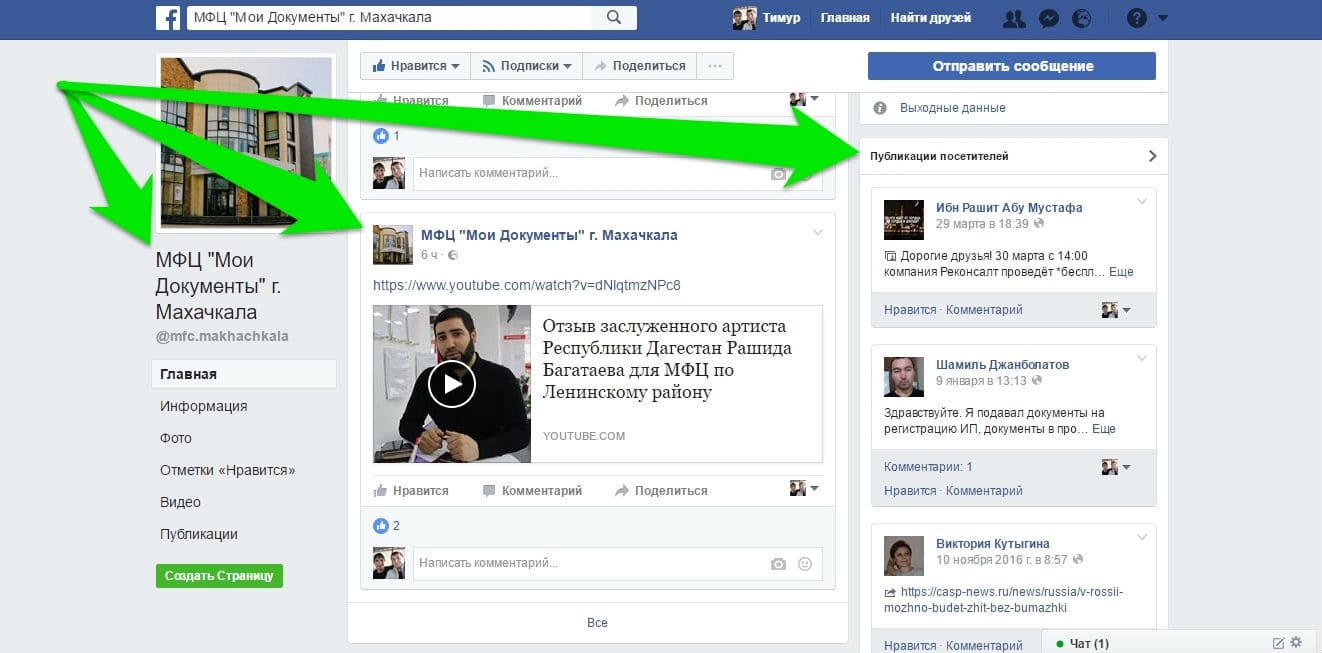Click the page avatar next to the 6 ч post
The width and height of the screenshot is (1322, 653).
tap(392, 244)
